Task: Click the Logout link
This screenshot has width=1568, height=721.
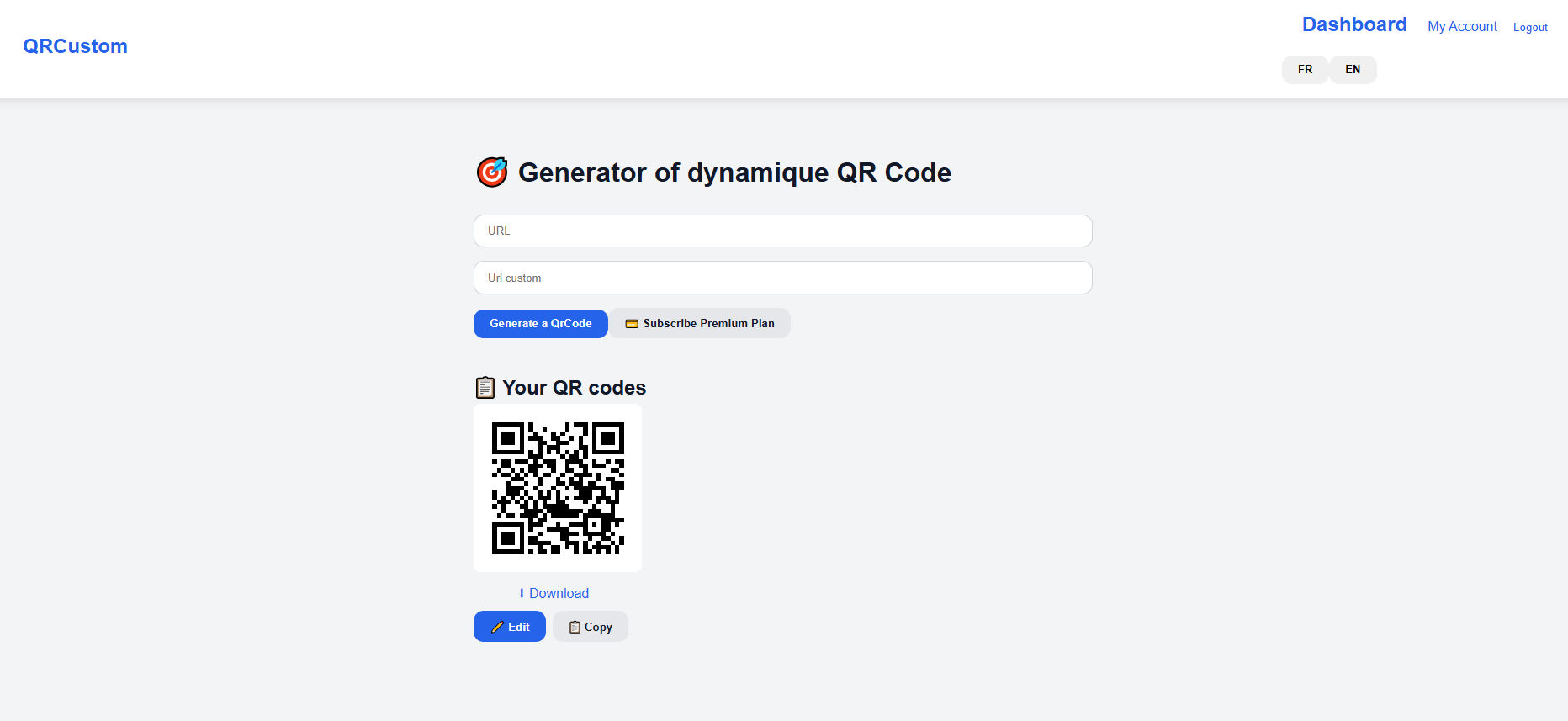Action: [1530, 27]
